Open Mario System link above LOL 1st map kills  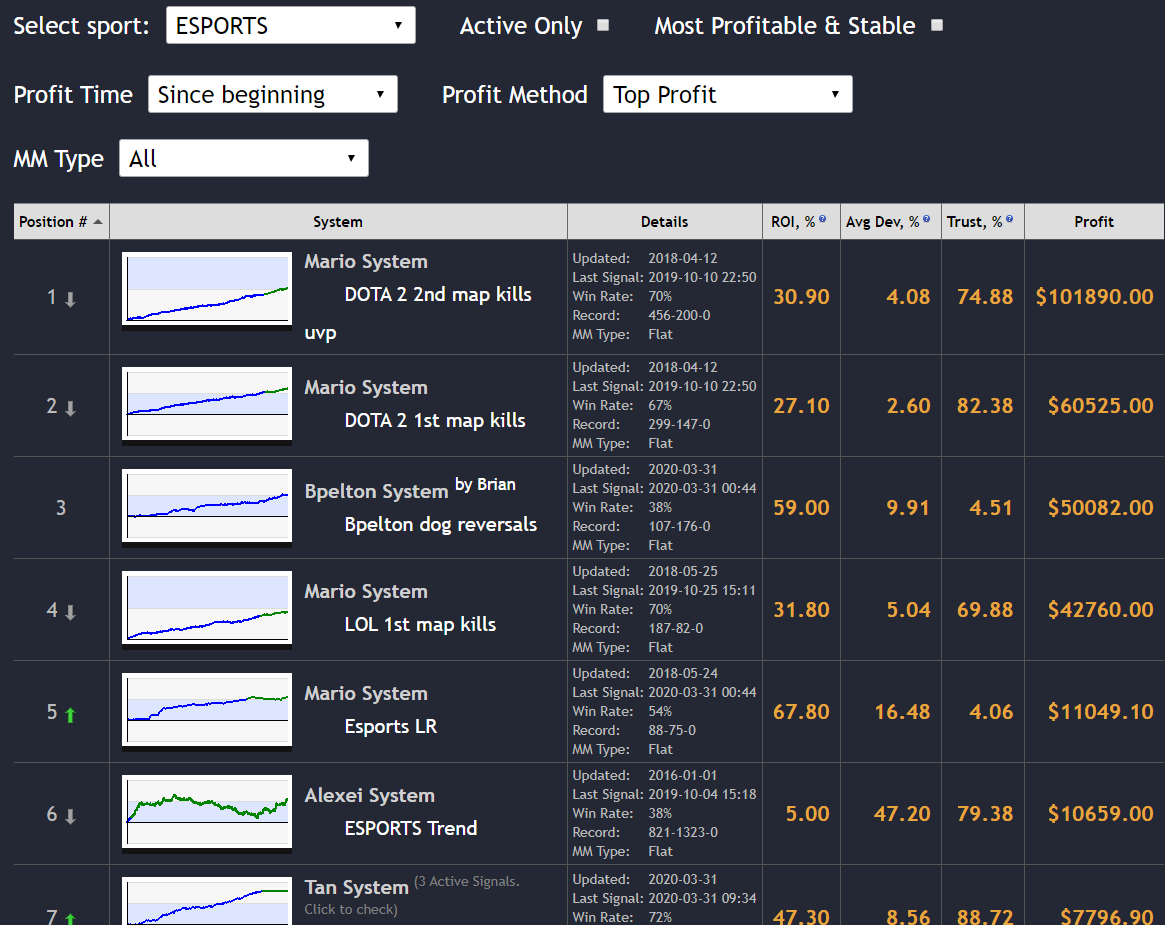click(x=366, y=591)
